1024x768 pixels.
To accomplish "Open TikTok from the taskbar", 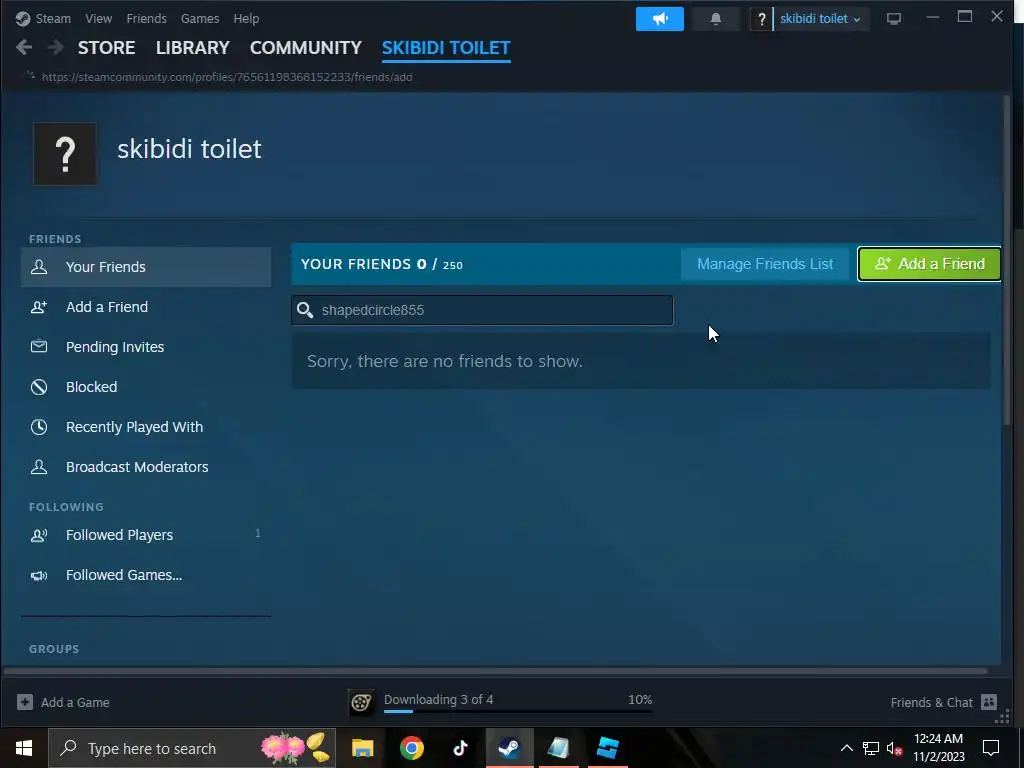I will pos(460,748).
